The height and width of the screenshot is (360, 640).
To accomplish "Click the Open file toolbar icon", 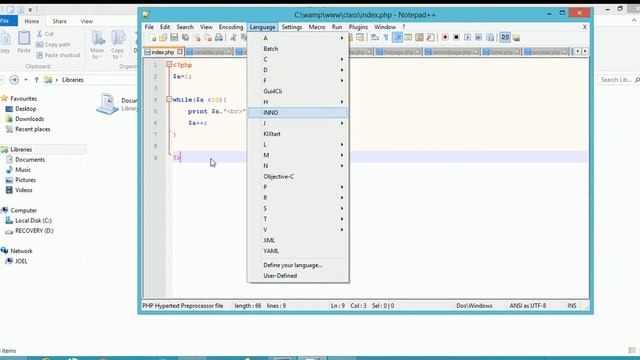I will (163, 38).
